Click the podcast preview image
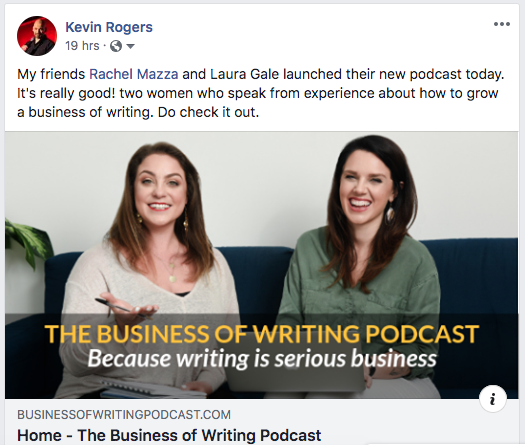The width and height of the screenshot is (525, 445). [x=261, y=265]
